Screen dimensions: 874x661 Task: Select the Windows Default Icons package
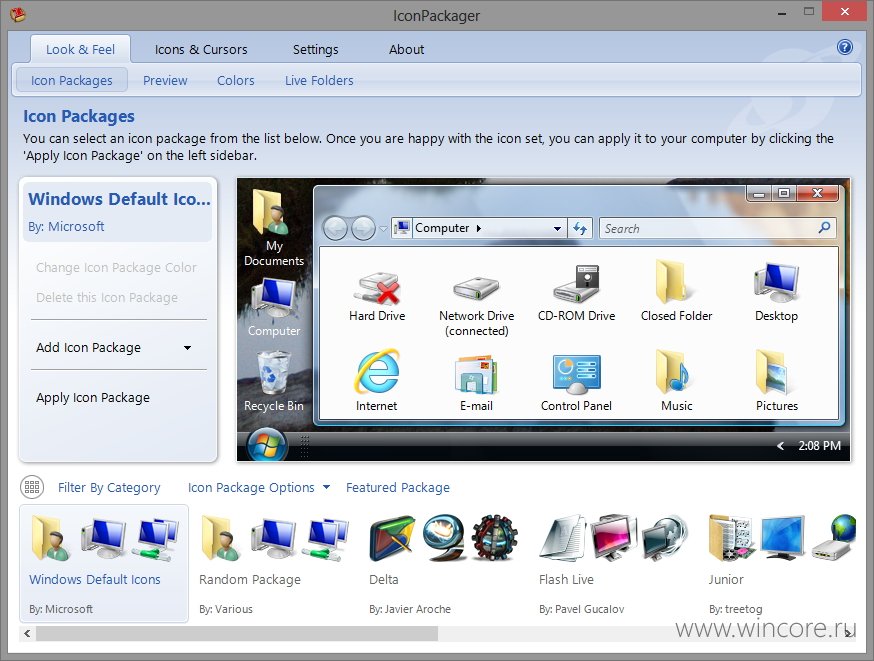tap(104, 563)
